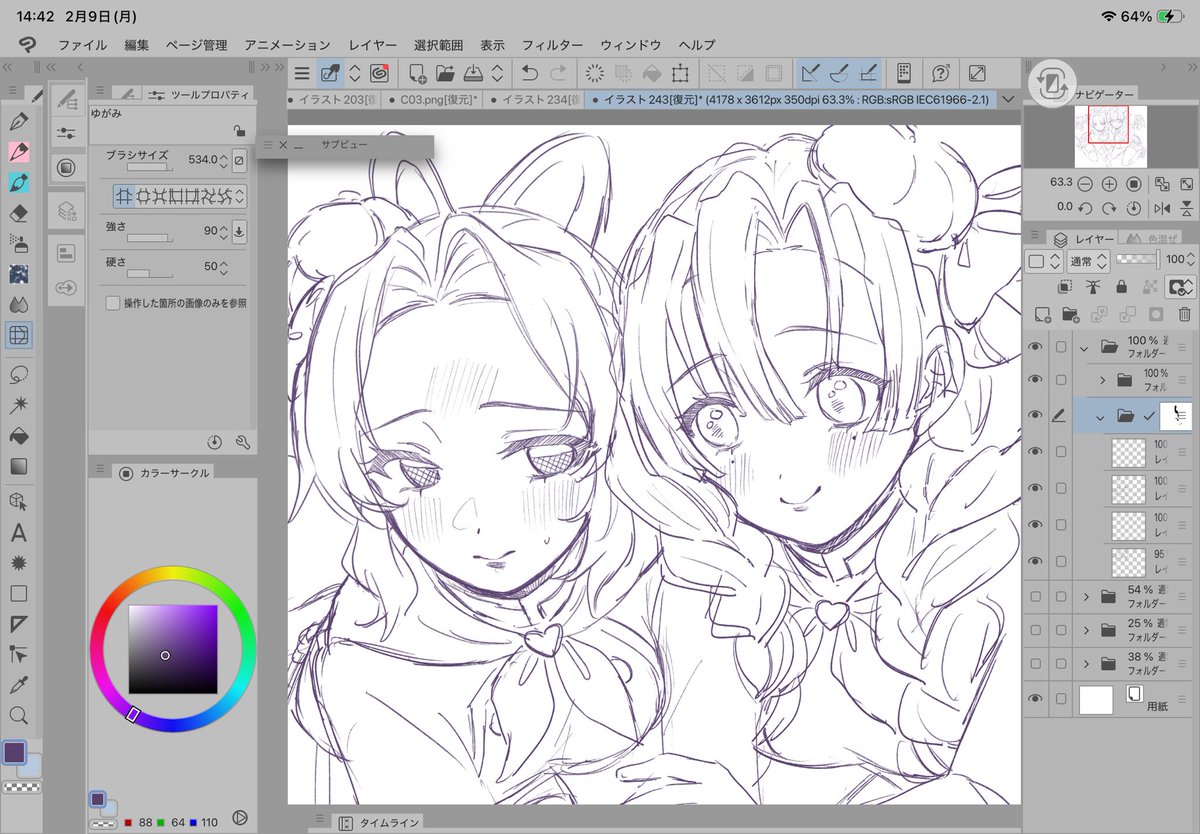Hide the 用紙 paper layer
The height and width of the screenshot is (834, 1200).
click(x=1035, y=699)
